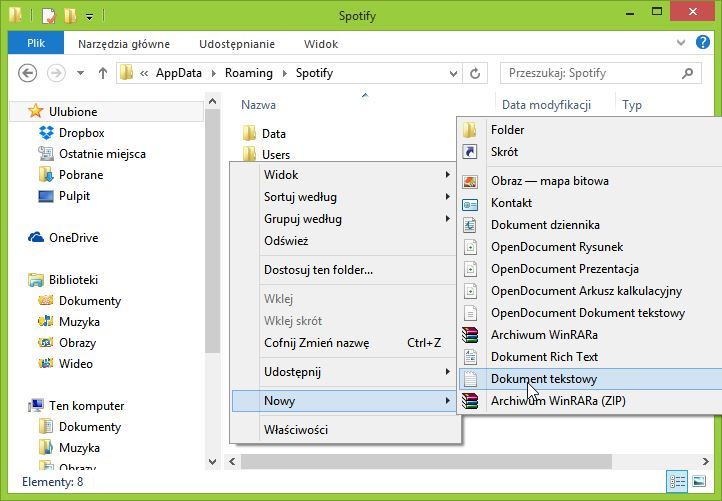Switch to Narzędzia główne tab
Image resolution: width=722 pixels, height=501 pixels.
pos(124,44)
